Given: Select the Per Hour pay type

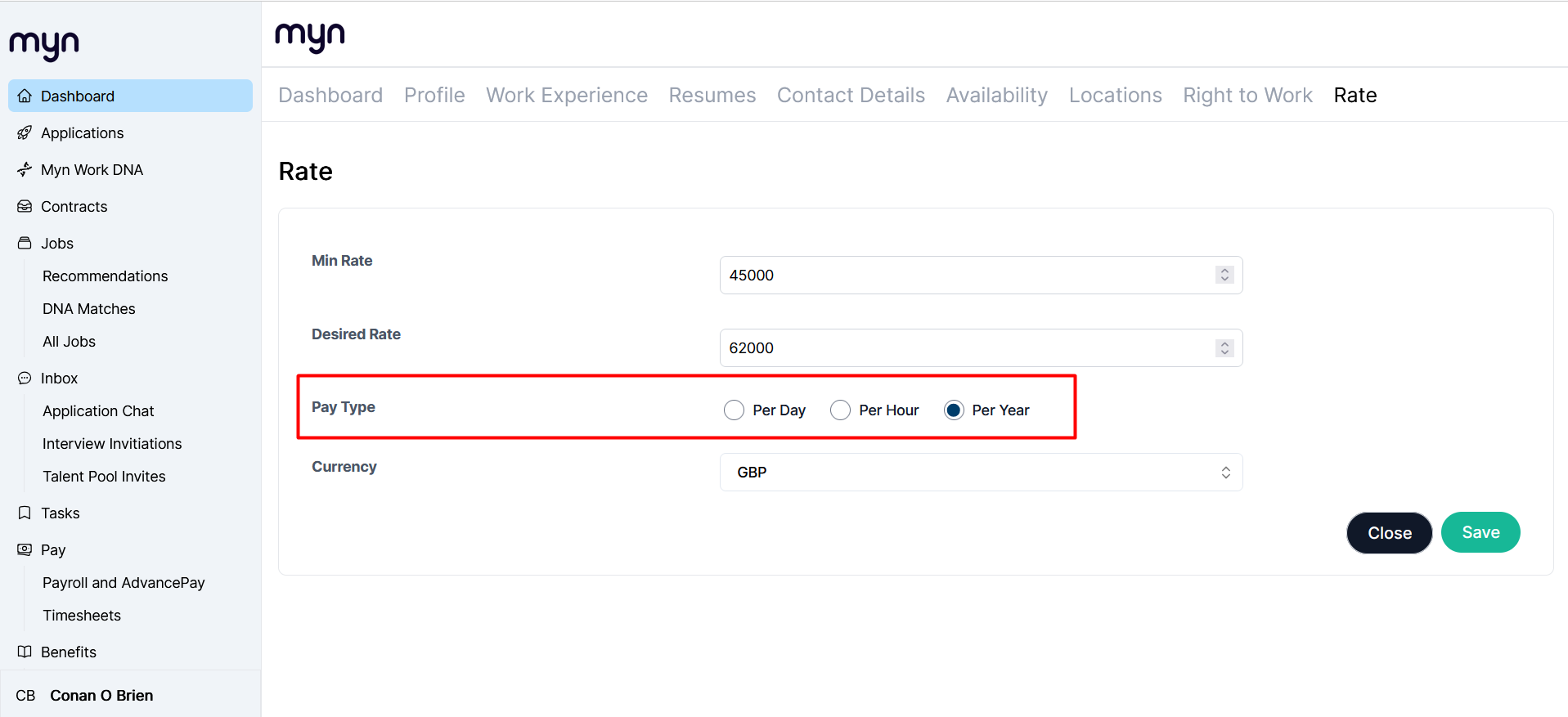Looking at the screenshot, I should coord(840,410).
